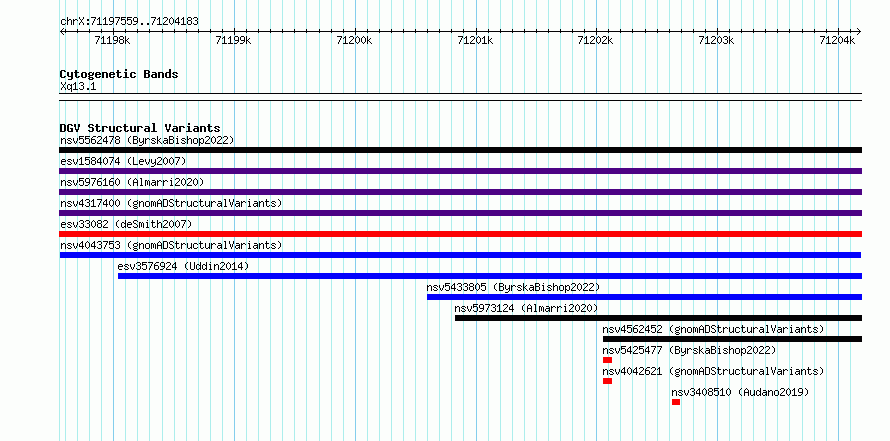Select the purple nsv5976160 variant bar
The width and height of the screenshot is (890, 441).
pyautogui.click(x=460, y=192)
